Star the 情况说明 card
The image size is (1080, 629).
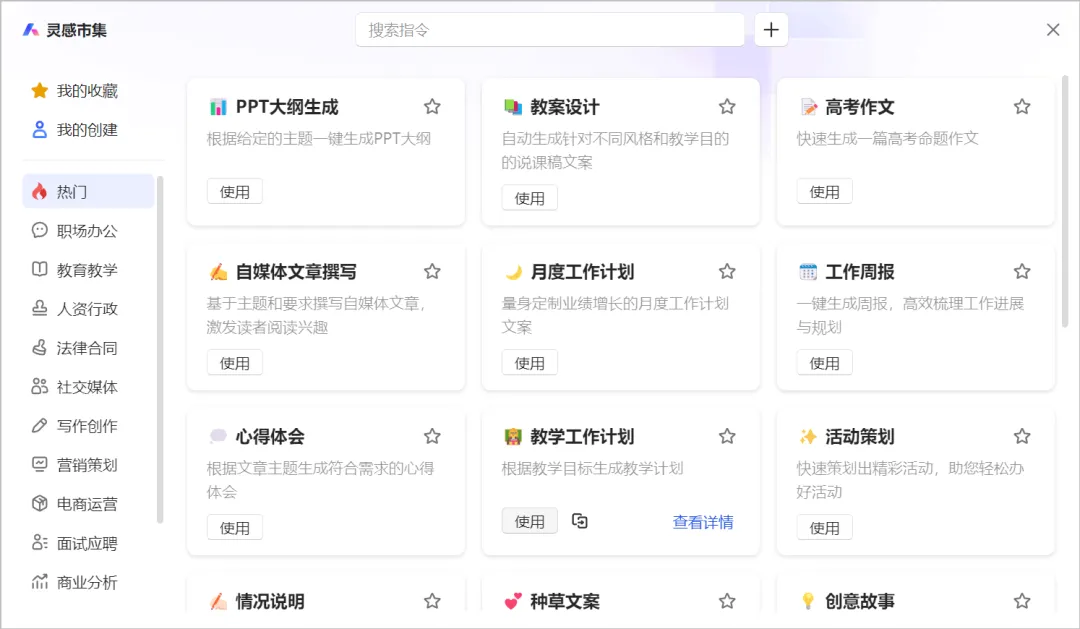(x=432, y=601)
